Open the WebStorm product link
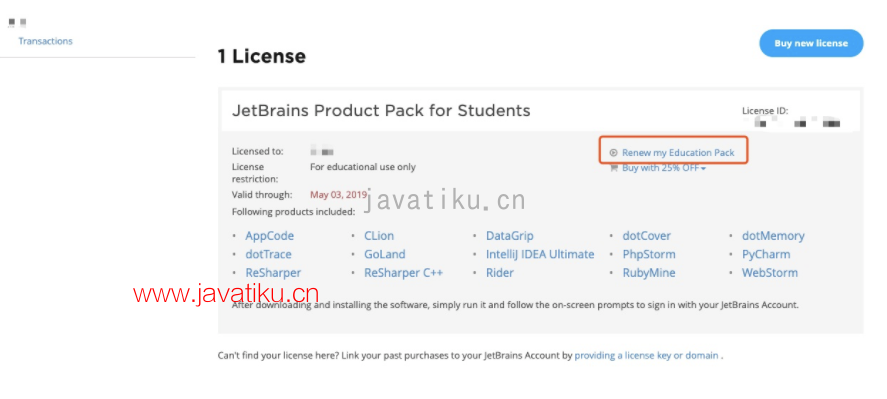 (770, 273)
